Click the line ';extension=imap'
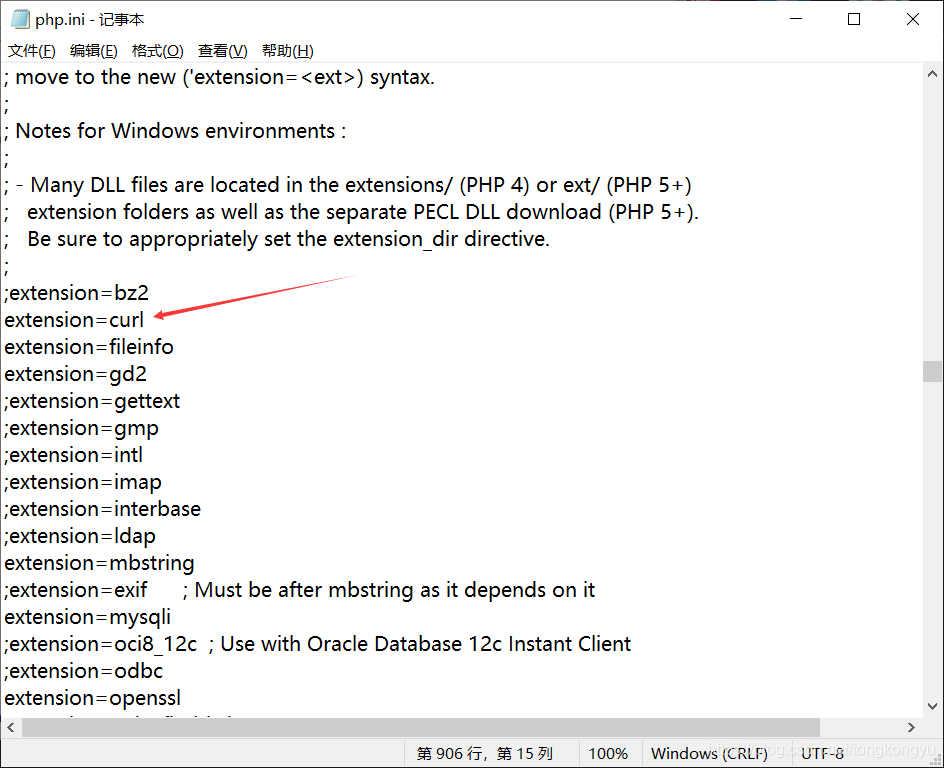Image resolution: width=944 pixels, height=768 pixels. 83,483
